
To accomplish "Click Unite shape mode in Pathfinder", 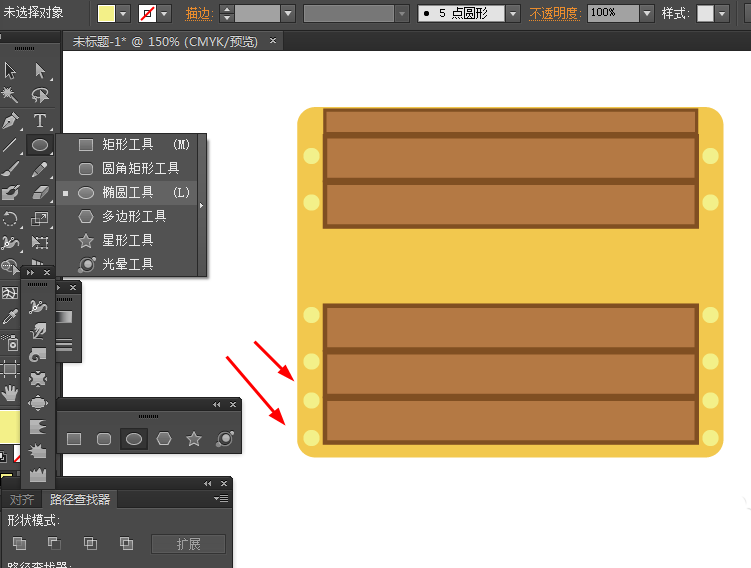I will pyautogui.click(x=20, y=543).
